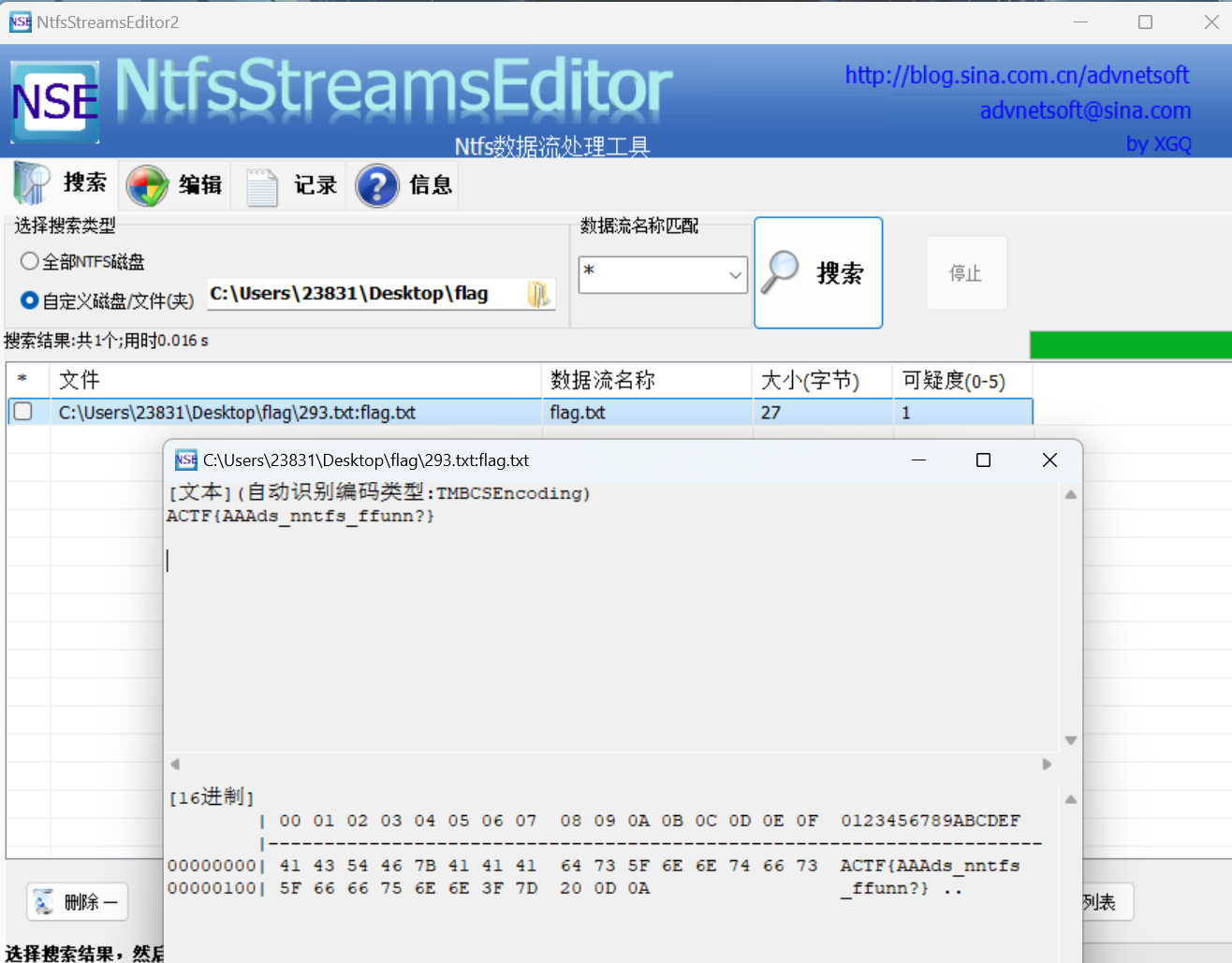Open the 搜索 (Search) tab
This screenshot has width=1232, height=963.
tap(62, 184)
